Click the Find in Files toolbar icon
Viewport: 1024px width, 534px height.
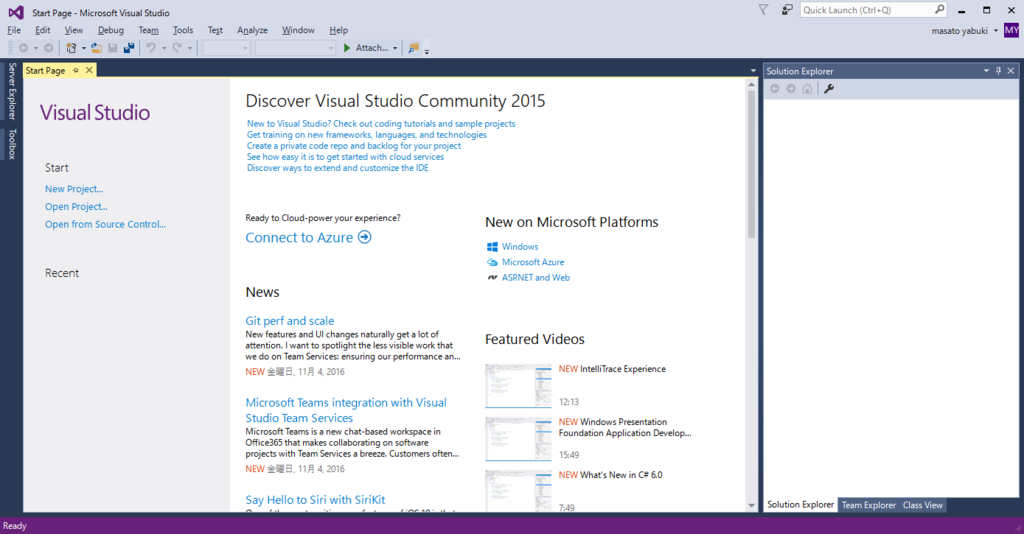click(413, 48)
